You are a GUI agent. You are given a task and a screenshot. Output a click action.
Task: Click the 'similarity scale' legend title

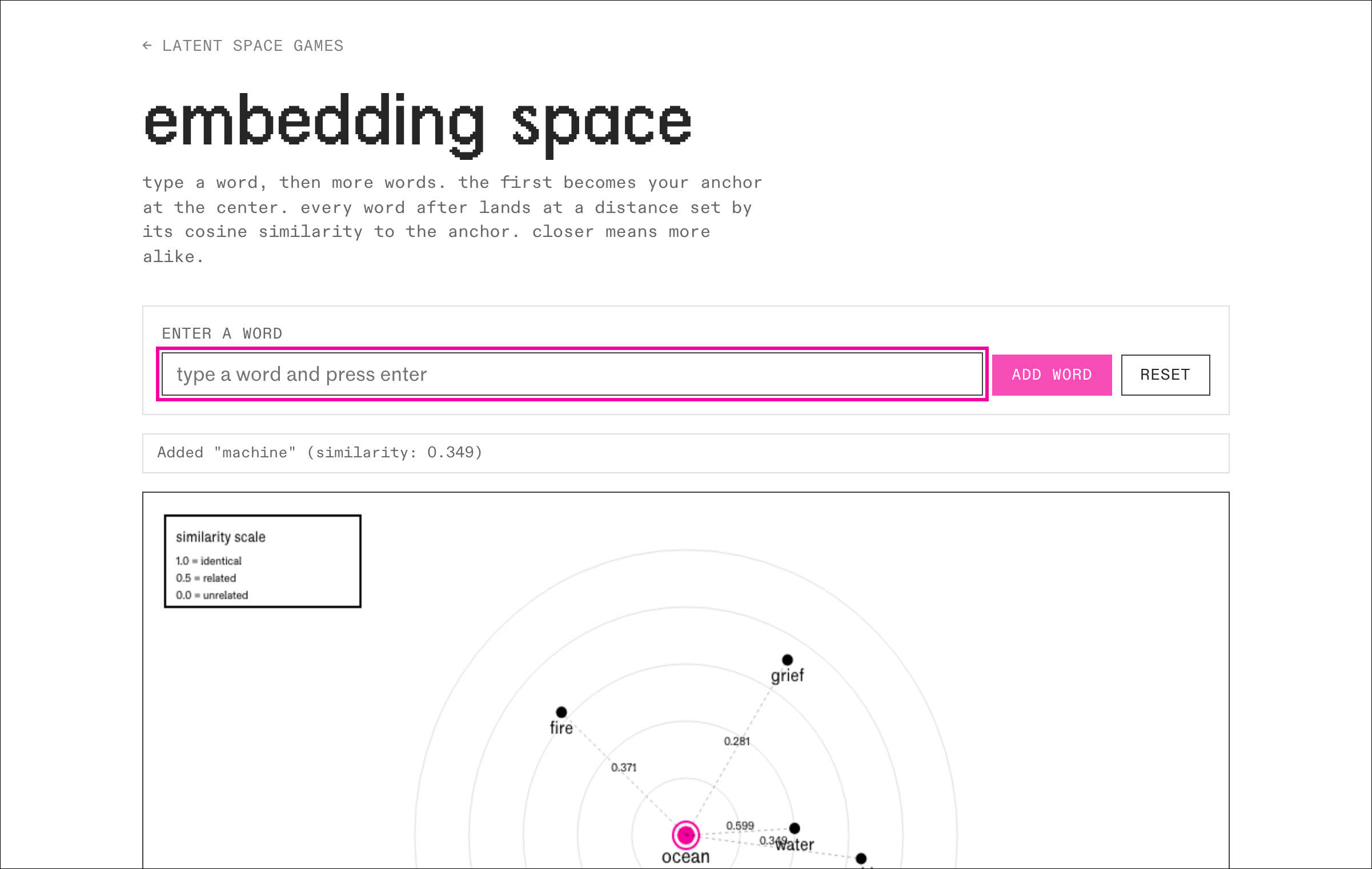point(220,537)
